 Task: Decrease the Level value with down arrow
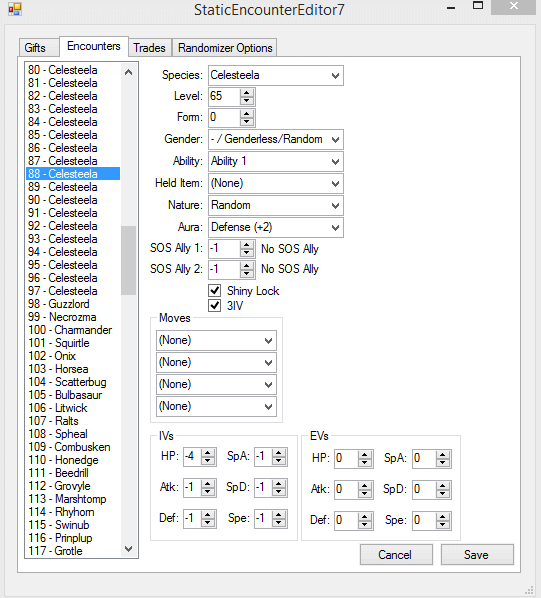pyautogui.click(x=247, y=101)
